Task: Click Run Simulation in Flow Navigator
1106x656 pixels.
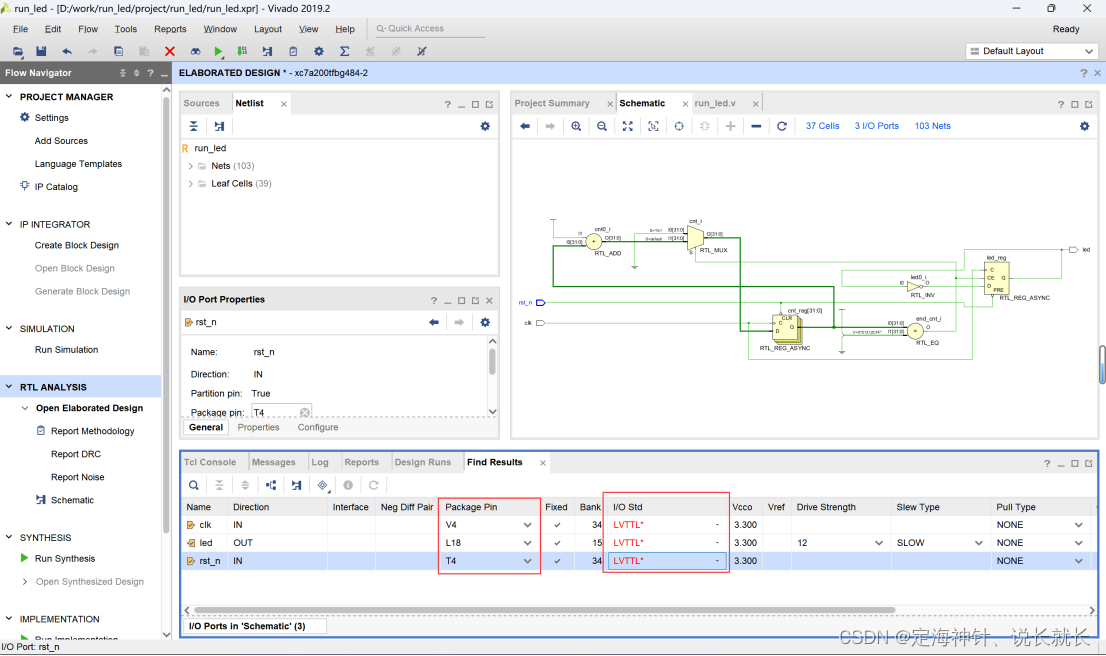Action: 66,349
